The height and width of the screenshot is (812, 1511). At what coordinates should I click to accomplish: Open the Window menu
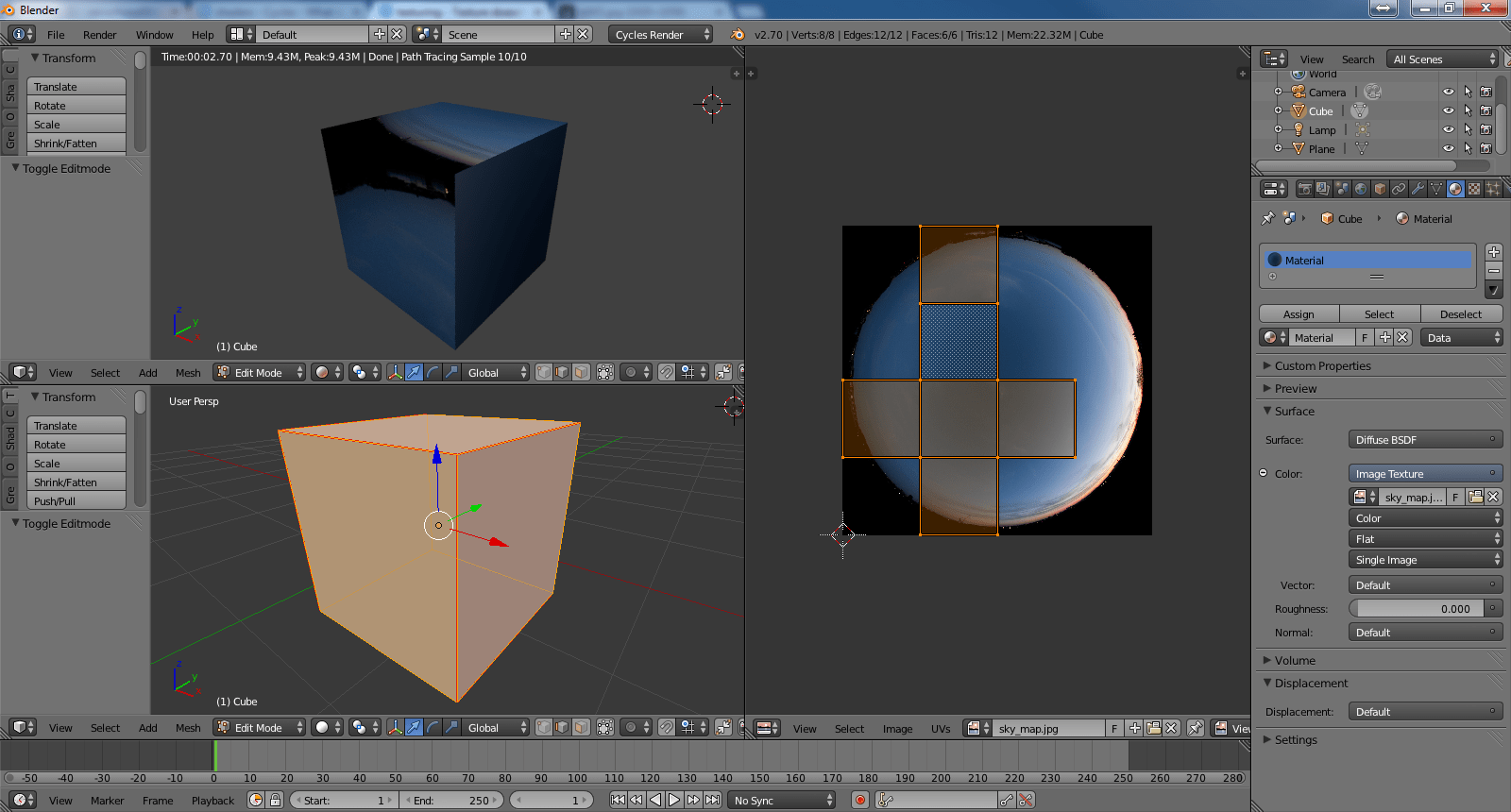point(154,34)
